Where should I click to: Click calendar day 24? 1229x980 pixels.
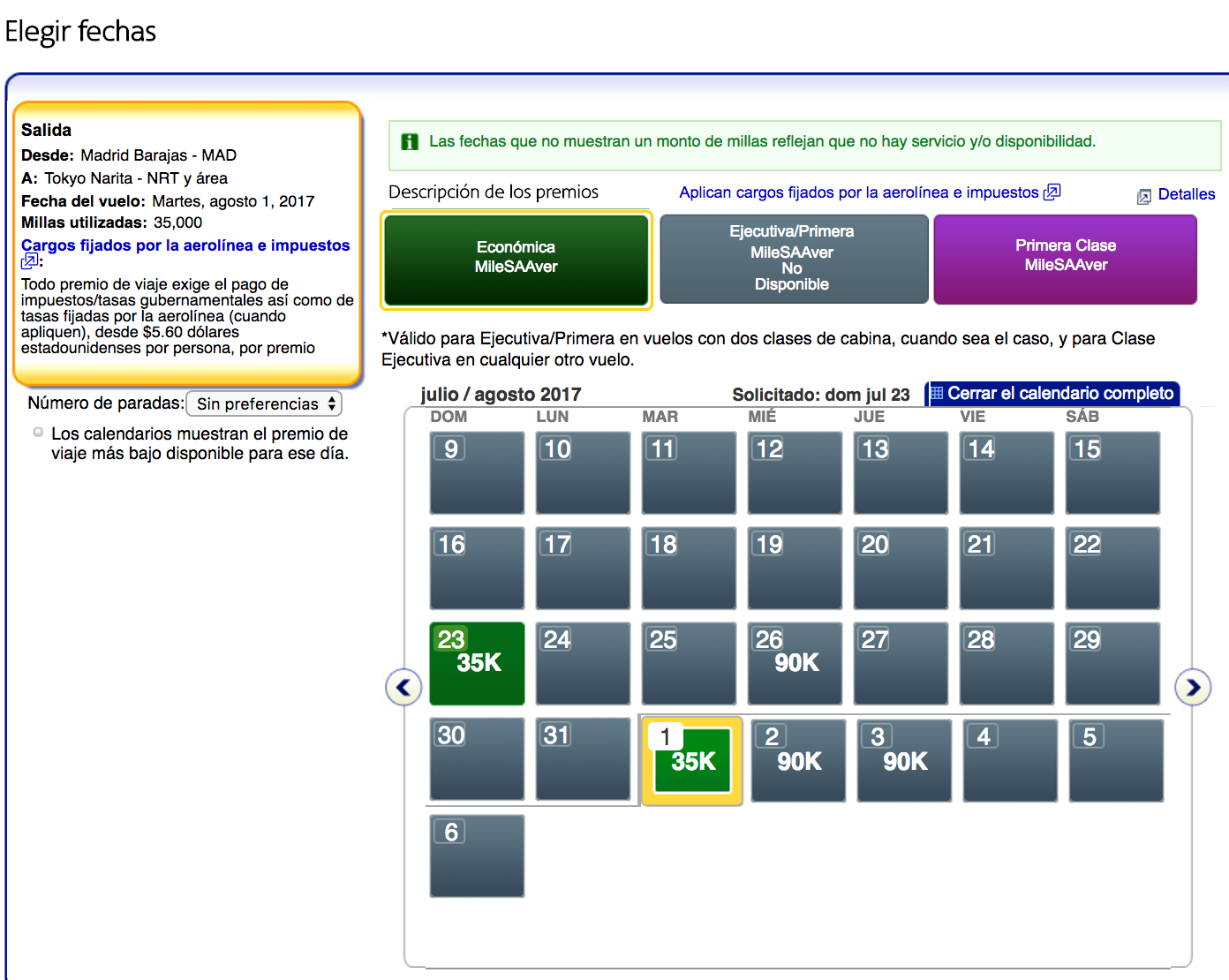tap(583, 663)
